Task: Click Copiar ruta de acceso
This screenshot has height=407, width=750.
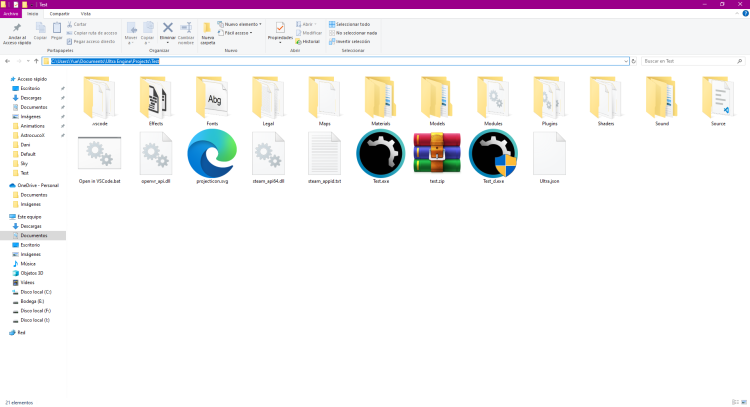Action: 92,33
